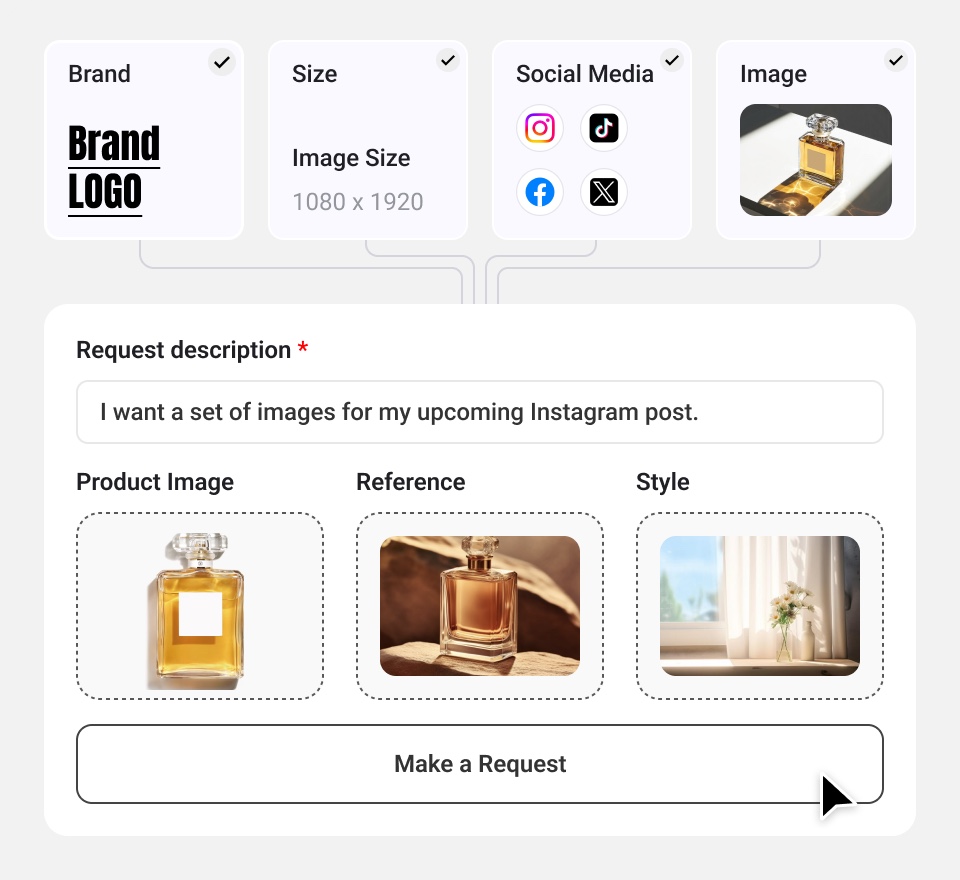Focus the Request description text field
The width and height of the screenshot is (960, 880).
(480, 412)
